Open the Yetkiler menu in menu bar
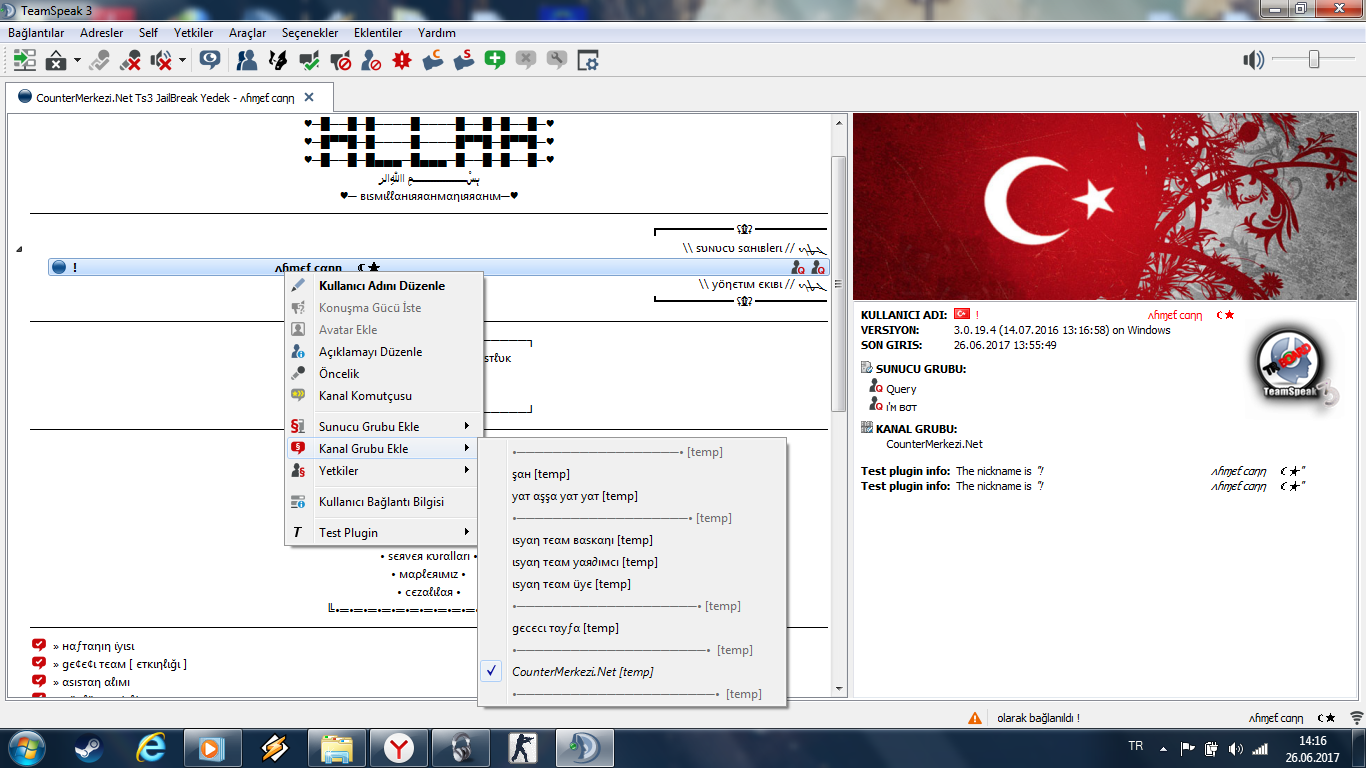The image size is (1366, 768). pyautogui.click(x=193, y=33)
